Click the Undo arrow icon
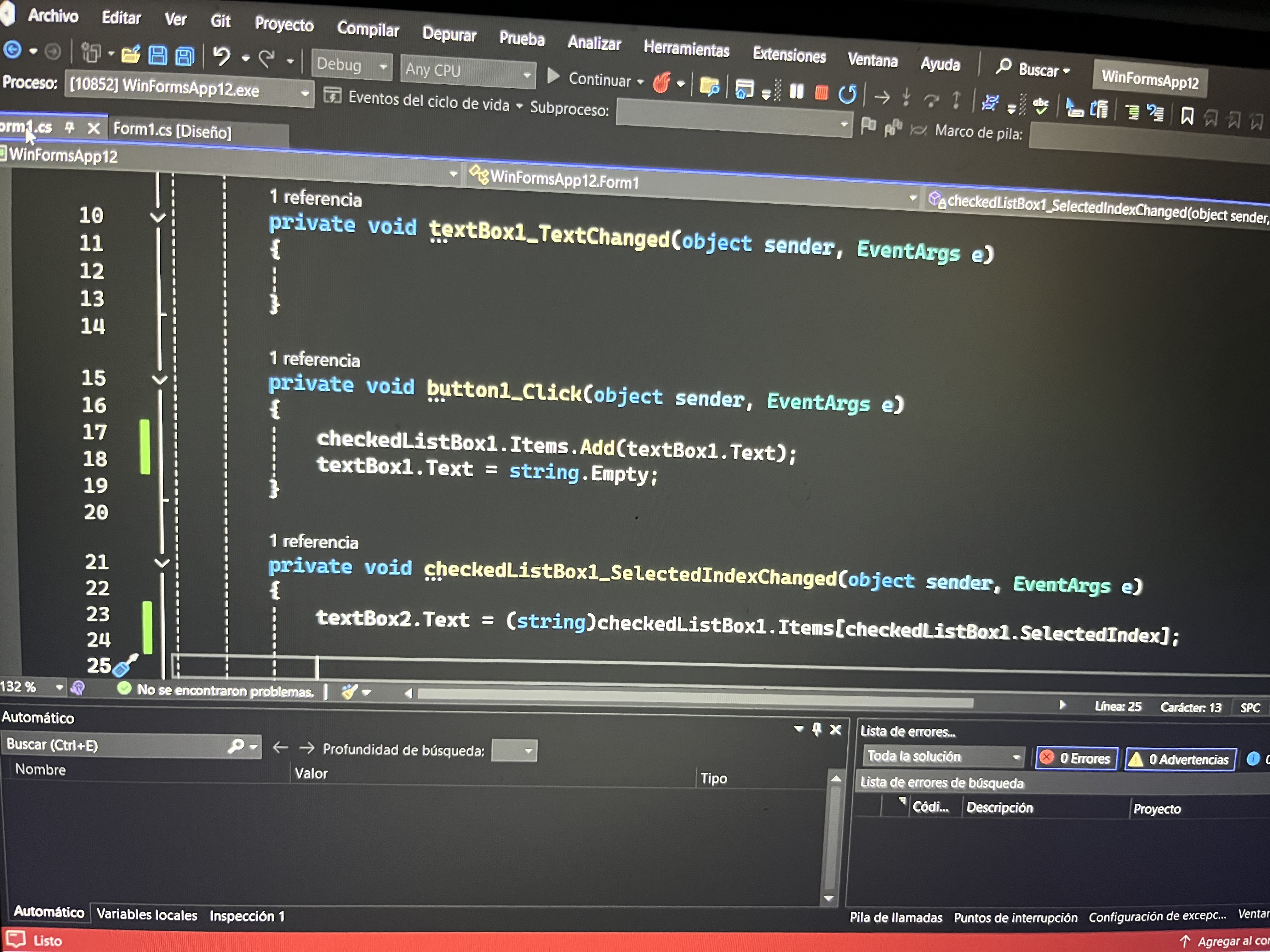Image resolution: width=1270 pixels, height=952 pixels. (x=221, y=56)
